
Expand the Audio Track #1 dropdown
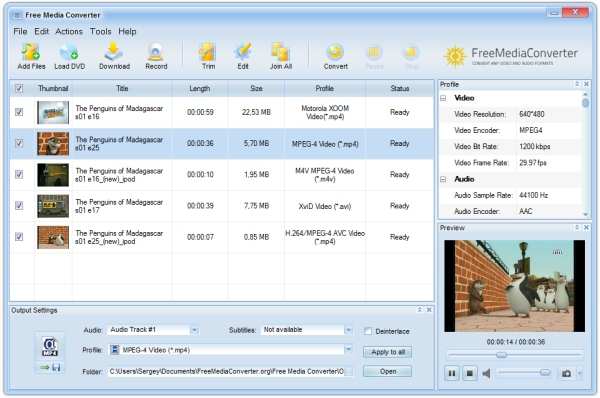pos(194,330)
